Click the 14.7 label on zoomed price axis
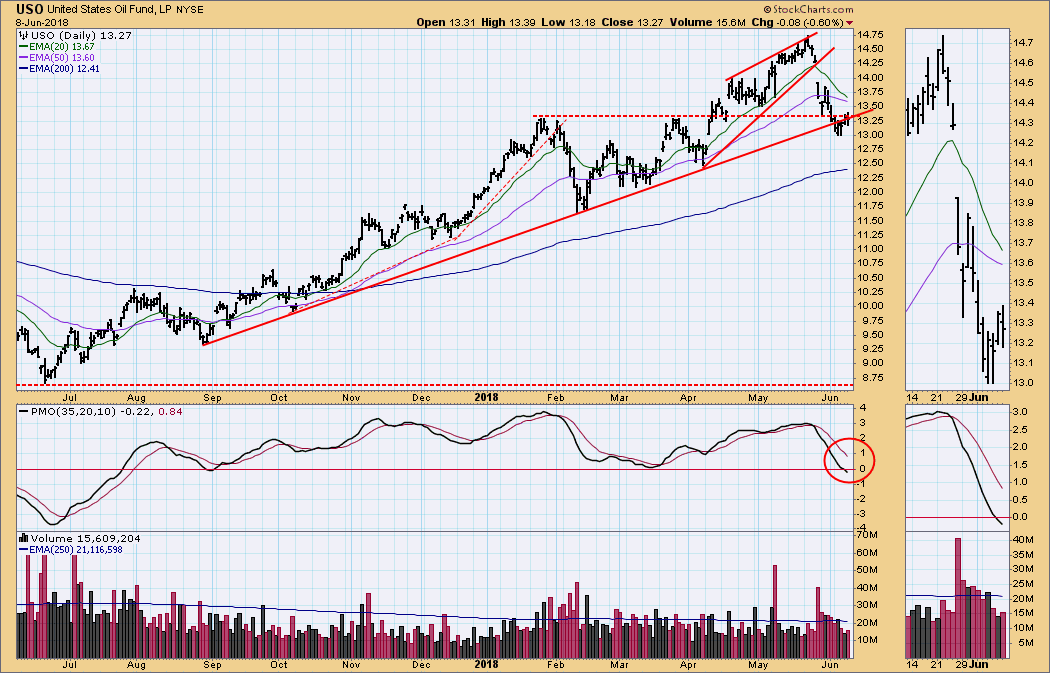This screenshot has width=1050, height=673. (1023, 42)
